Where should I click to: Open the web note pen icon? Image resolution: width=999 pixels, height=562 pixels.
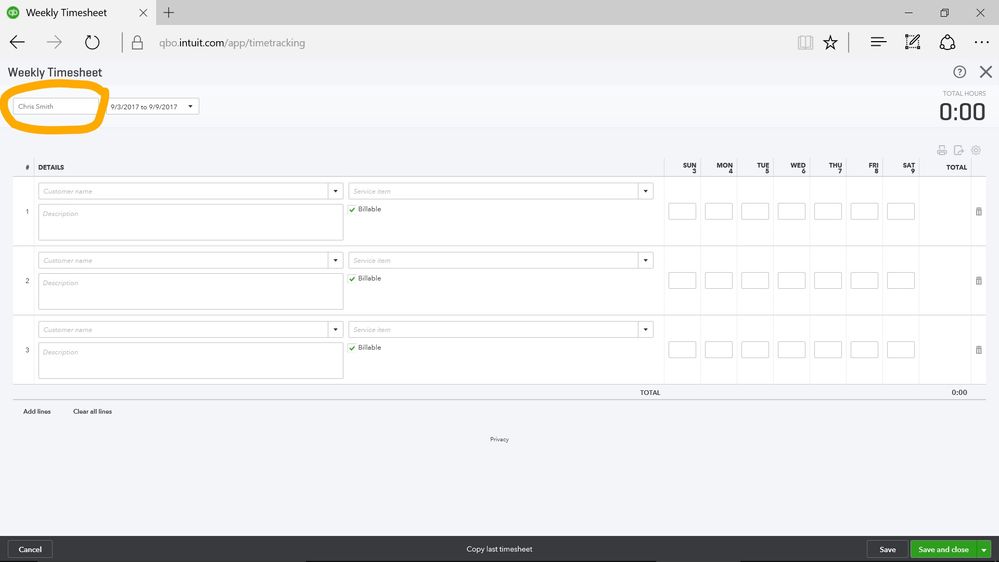(912, 42)
